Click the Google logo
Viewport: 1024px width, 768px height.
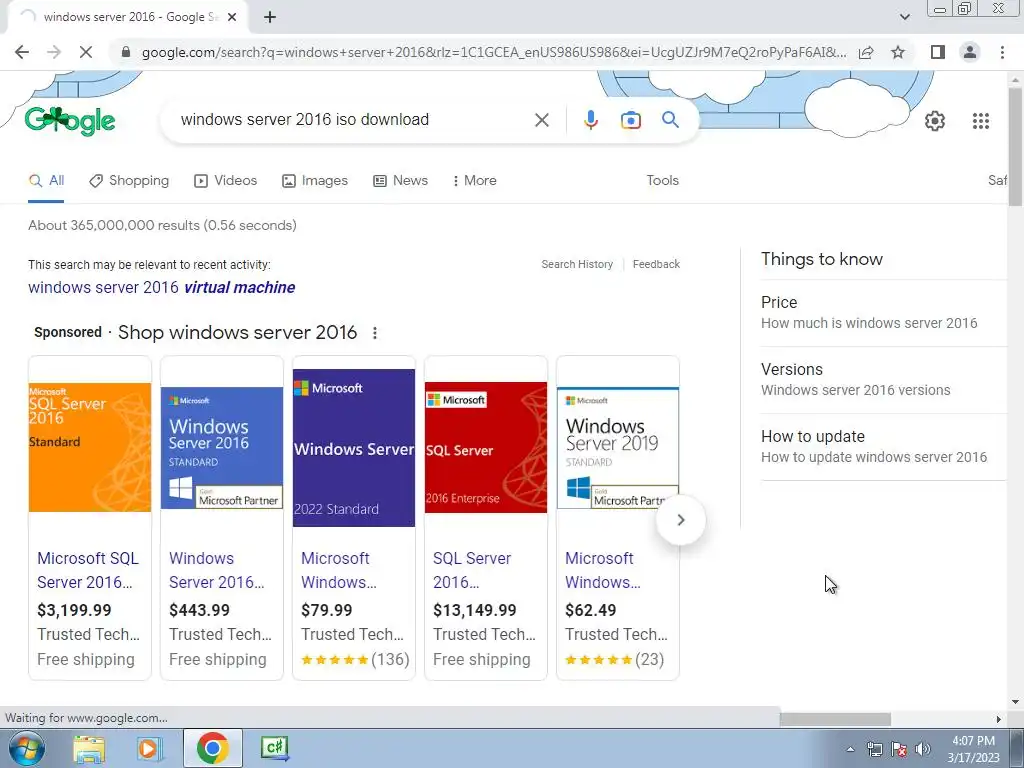(x=70, y=121)
